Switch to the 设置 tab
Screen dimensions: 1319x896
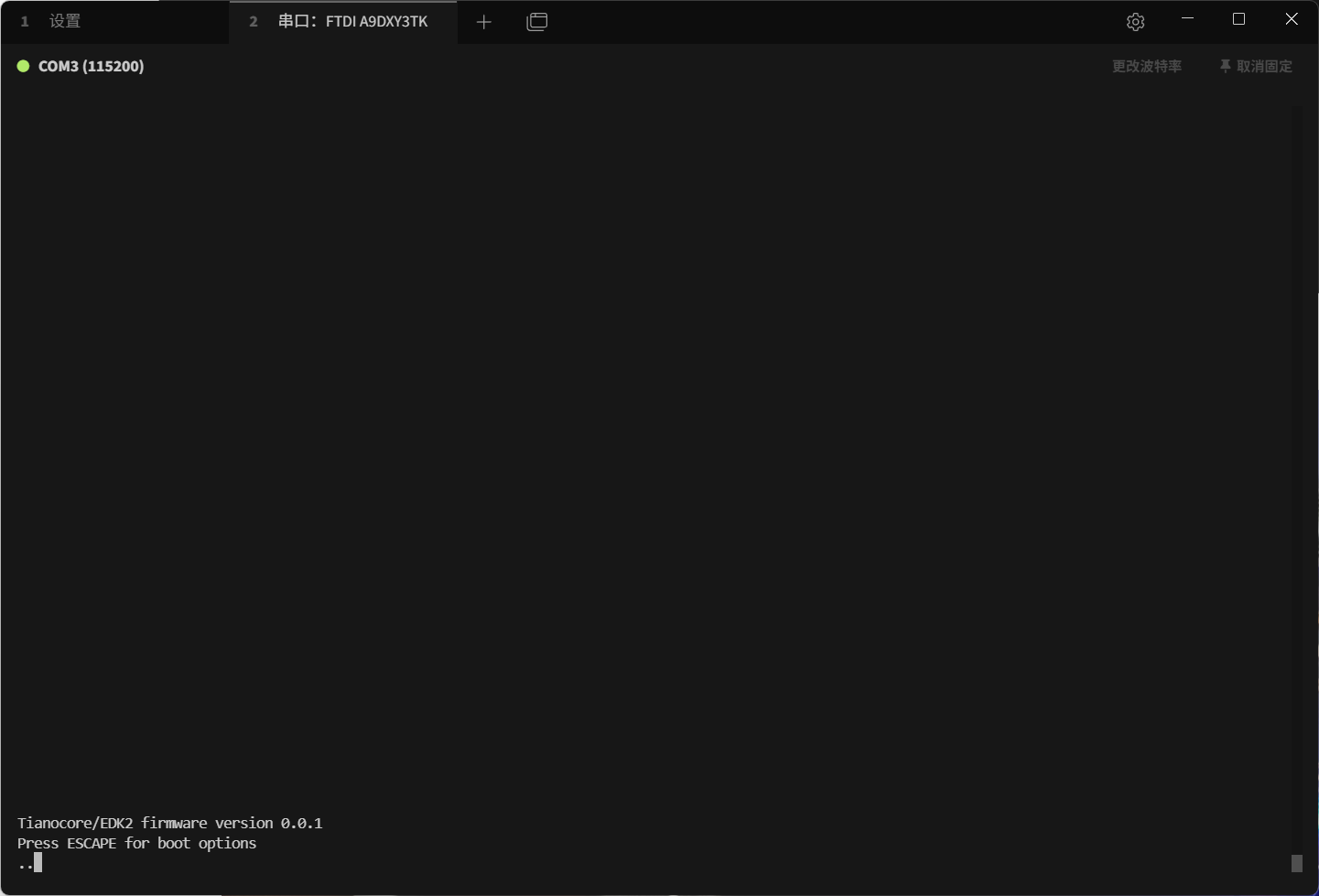(x=65, y=21)
